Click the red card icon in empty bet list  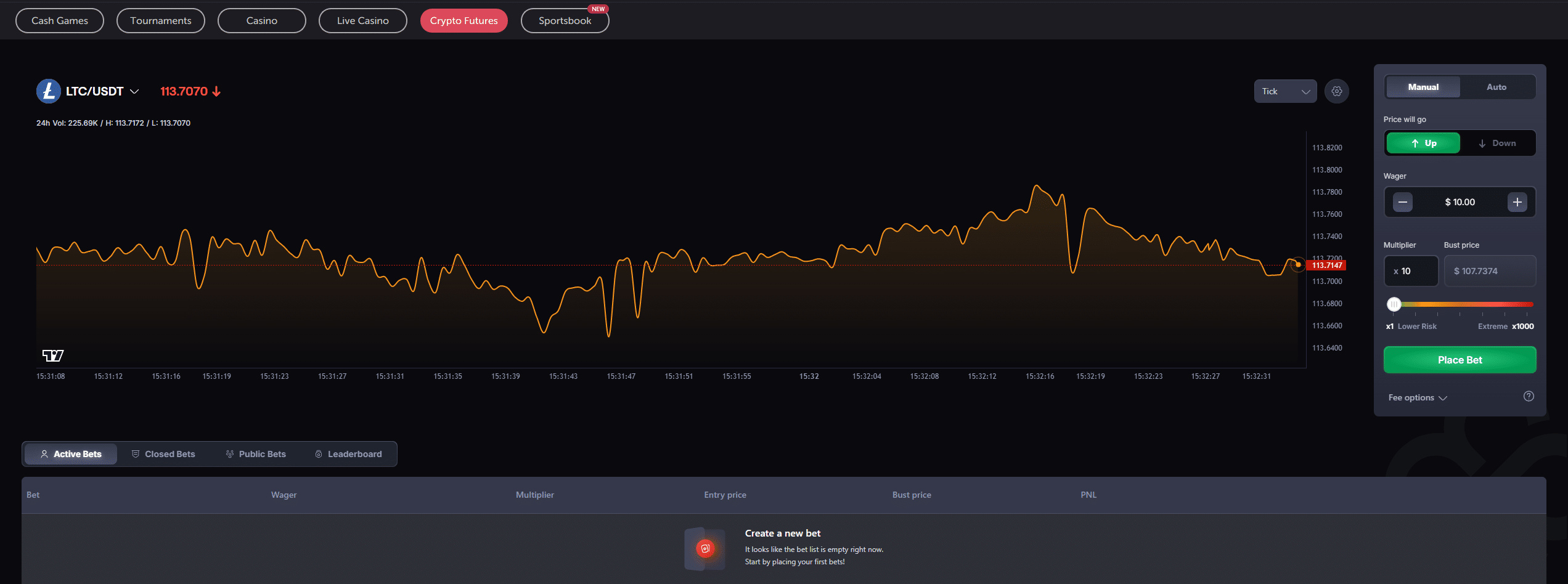(x=705, y=548)
